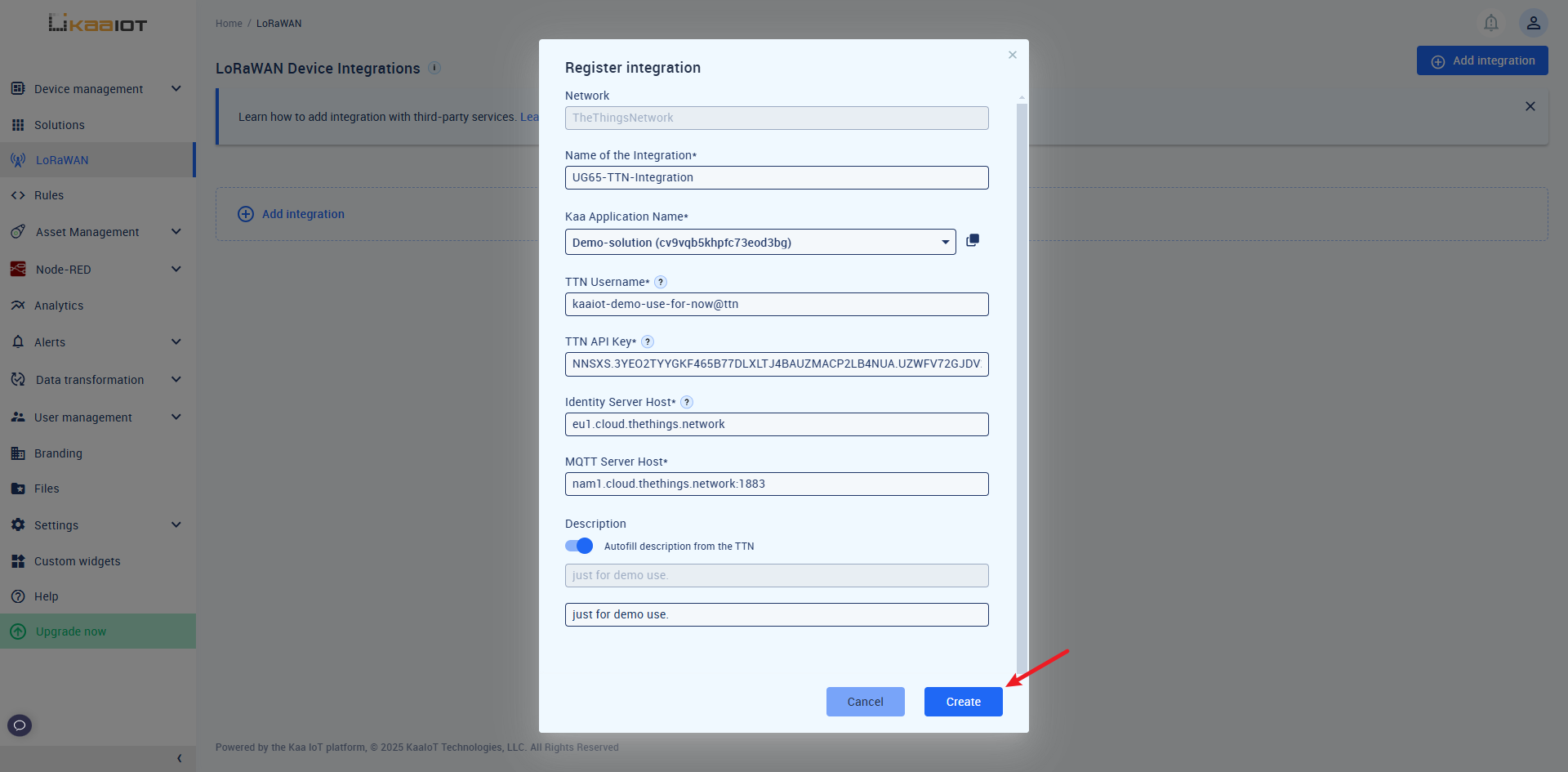Screen dimensions: 1568x772
Task: Click the User management people icon
Action: pos(18,417)
